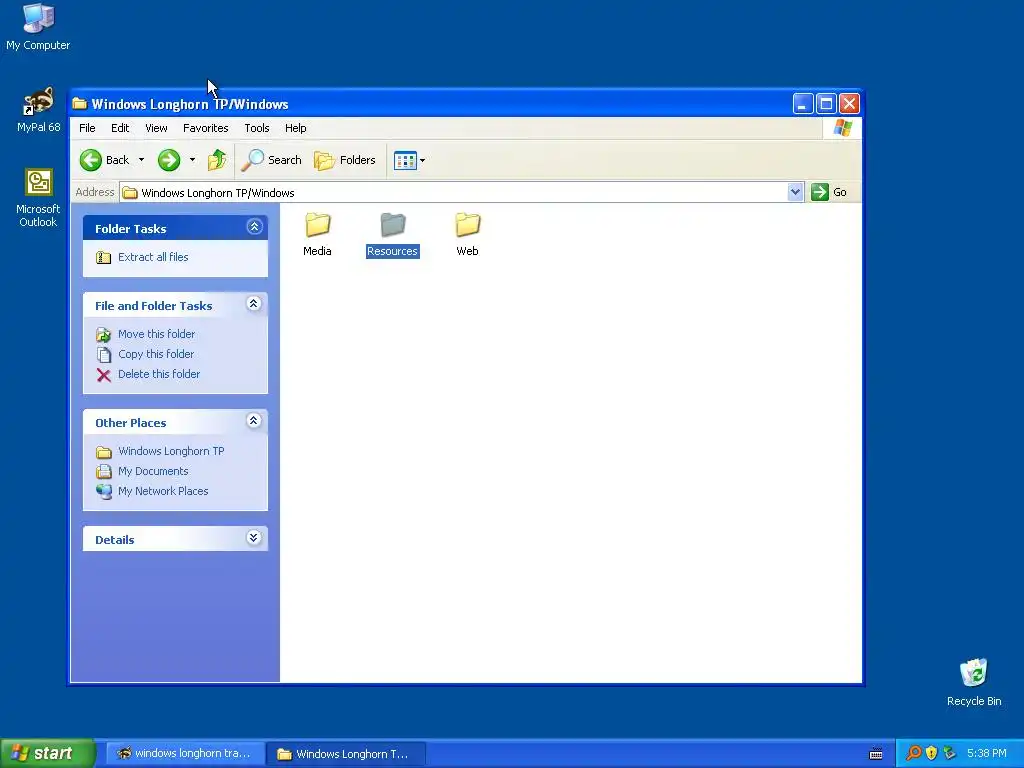This screenshot has height=768, width=1024.
Task: Collapse the File and Folder Tasks panel
Action: click(254, 304)
